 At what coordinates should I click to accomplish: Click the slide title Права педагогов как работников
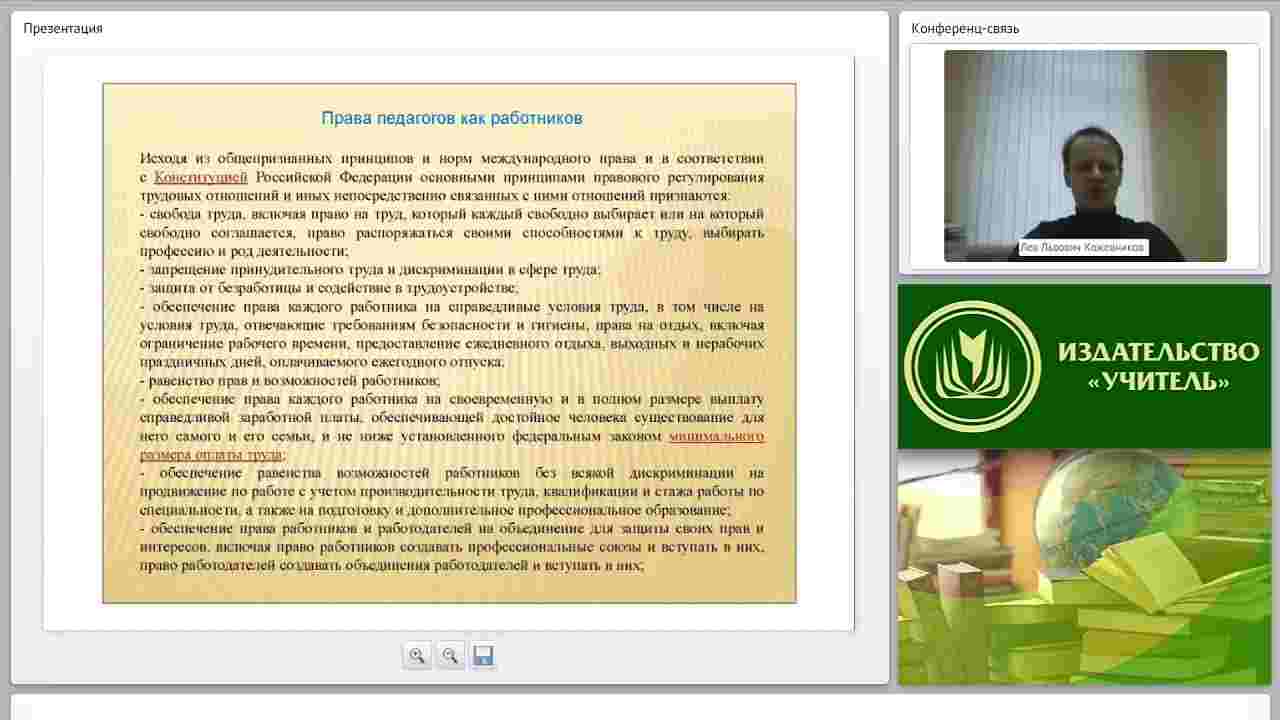[449, 117]
